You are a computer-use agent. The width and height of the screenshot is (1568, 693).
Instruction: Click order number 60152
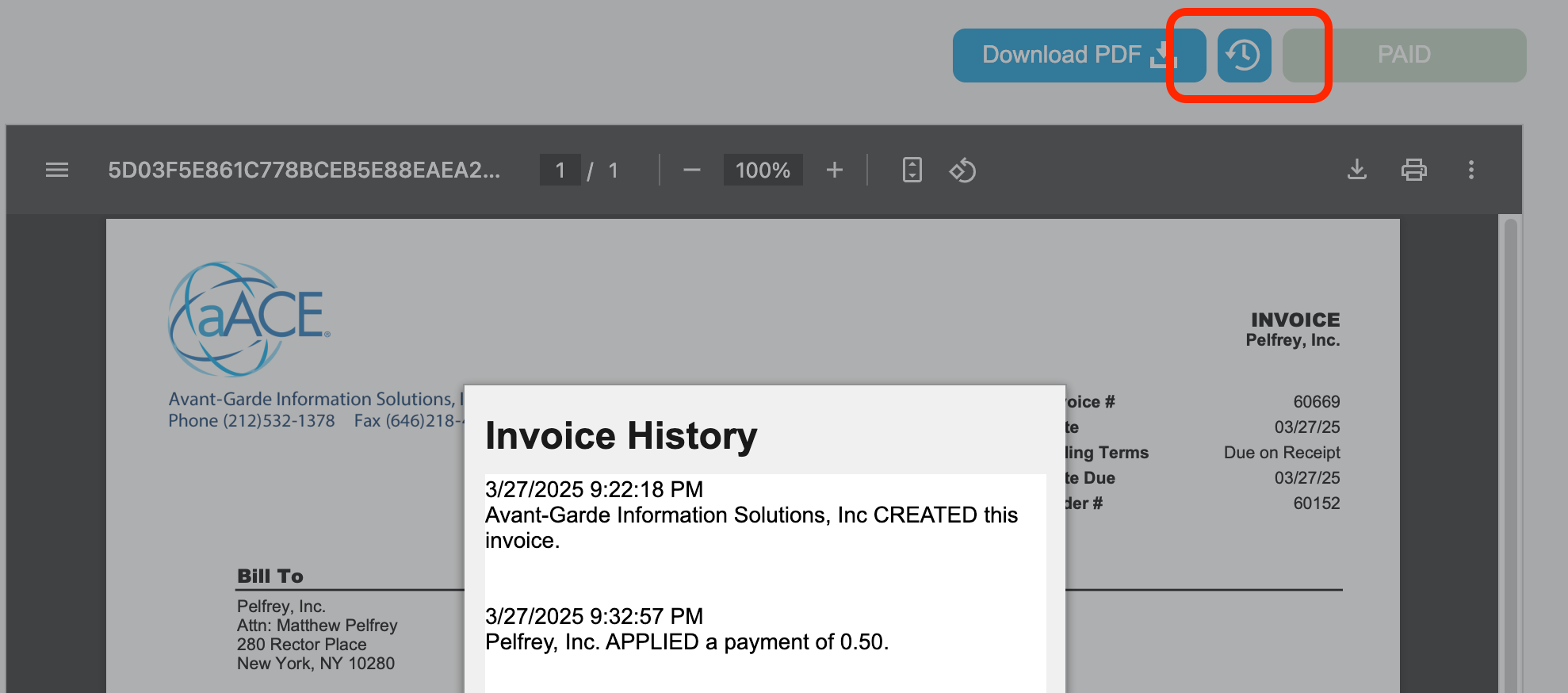(1316, 503)
